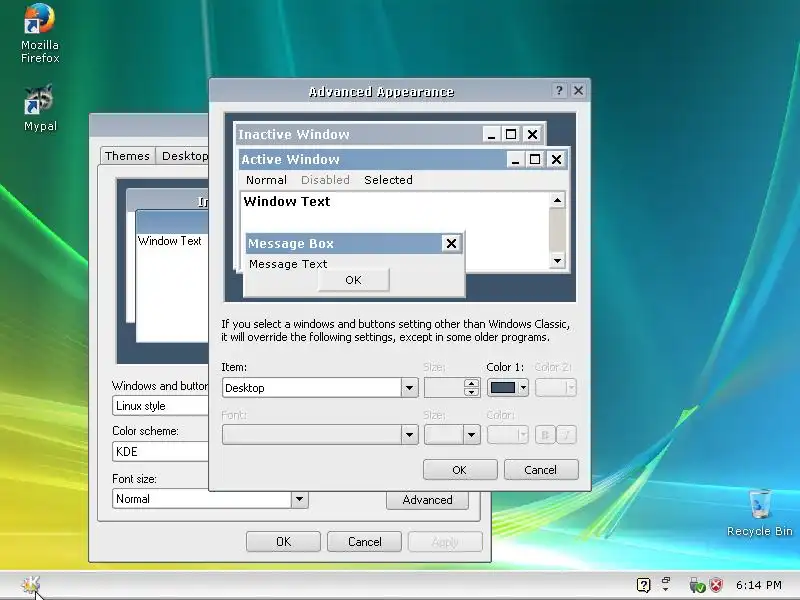Click the Message Box preview close button
The image size is (800, 600).
click(x=452, y=243)
